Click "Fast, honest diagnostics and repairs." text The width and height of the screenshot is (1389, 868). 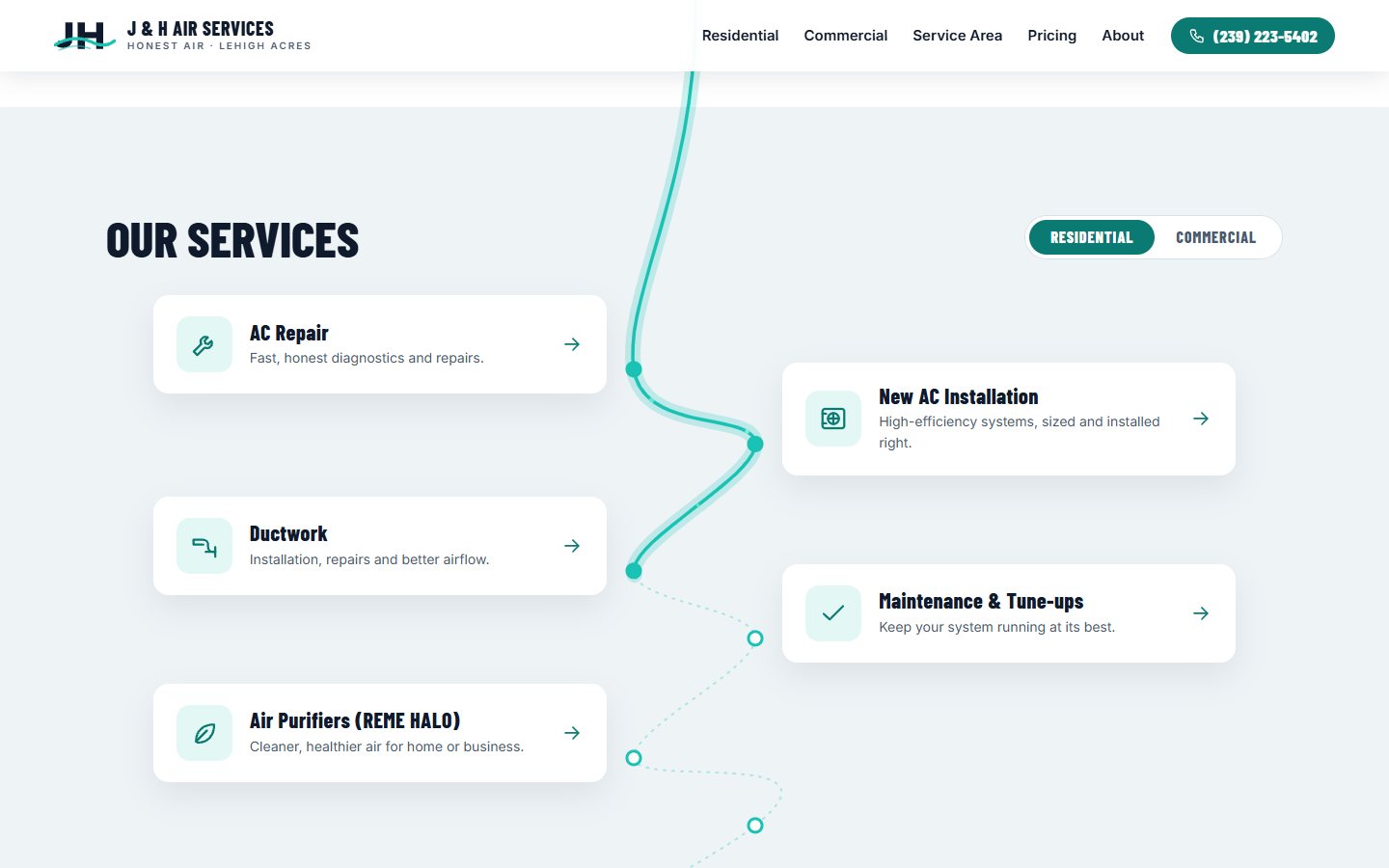pyautogui.click(x=367, y=358)
